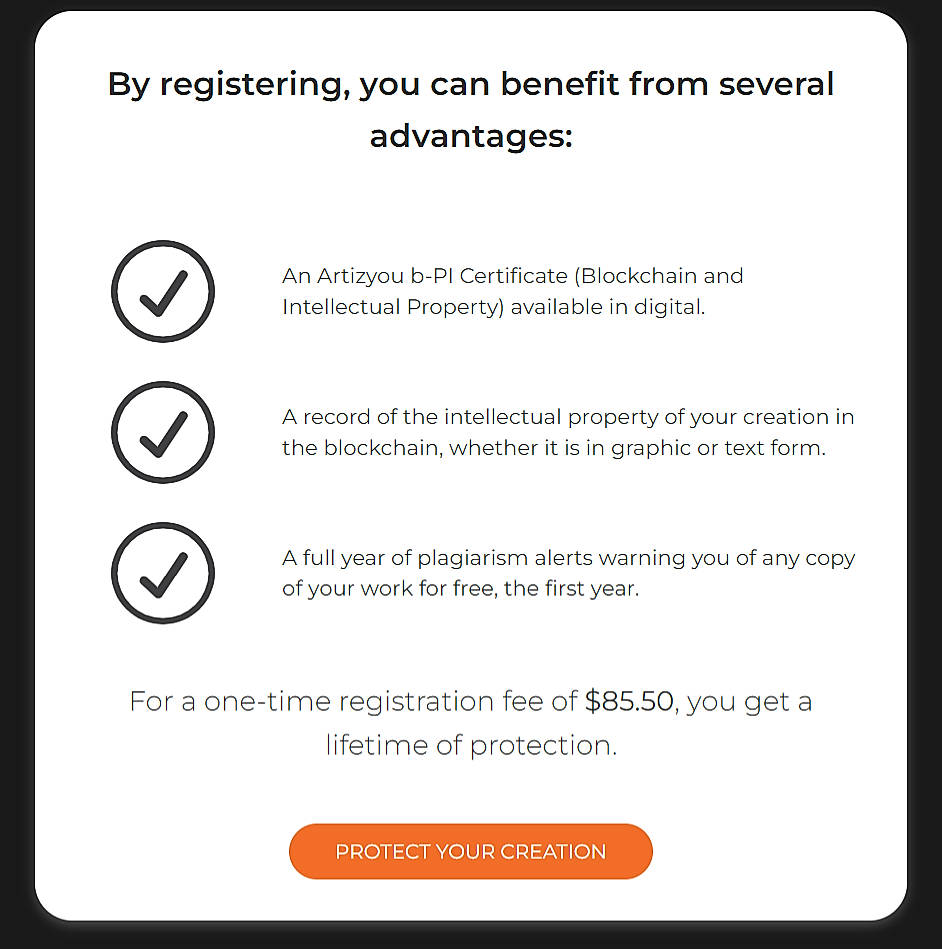The width and height of the screenshot is (942, 949).
Task: Click the heading about registering advantages
Action: (470, 108)
